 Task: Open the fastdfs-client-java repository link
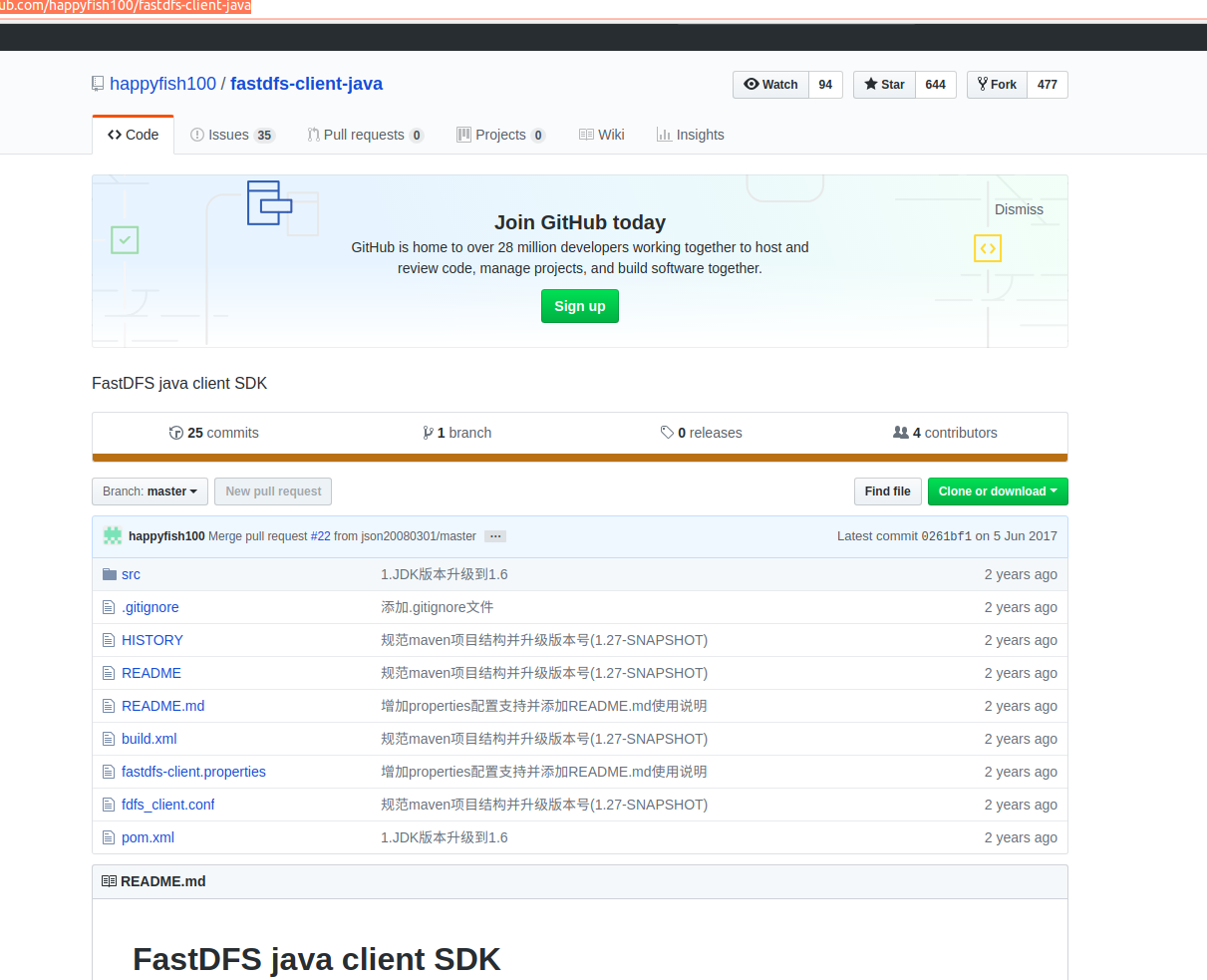[306, 84]
